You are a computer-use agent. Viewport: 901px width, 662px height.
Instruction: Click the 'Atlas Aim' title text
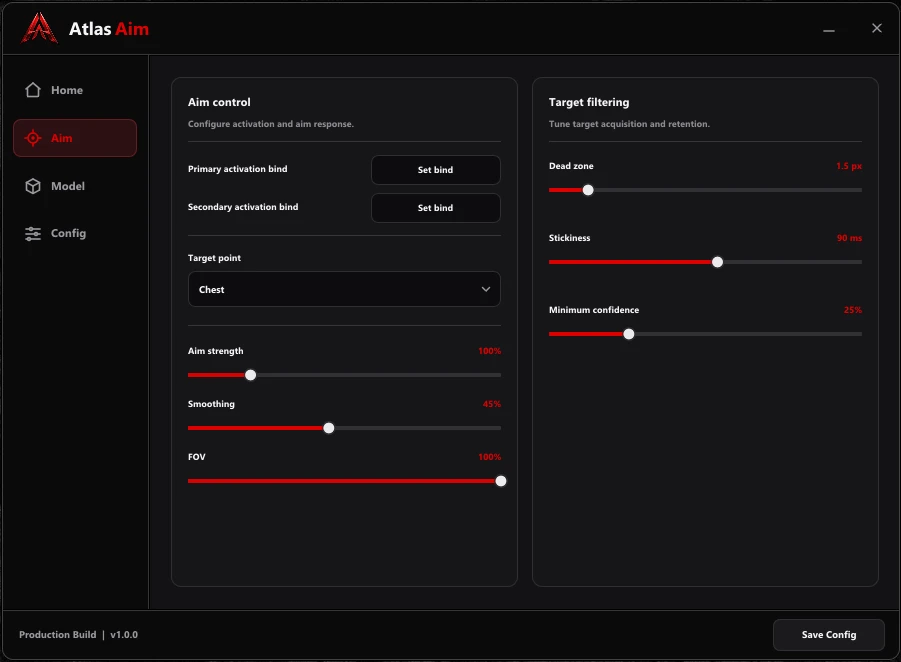[109, 29]
